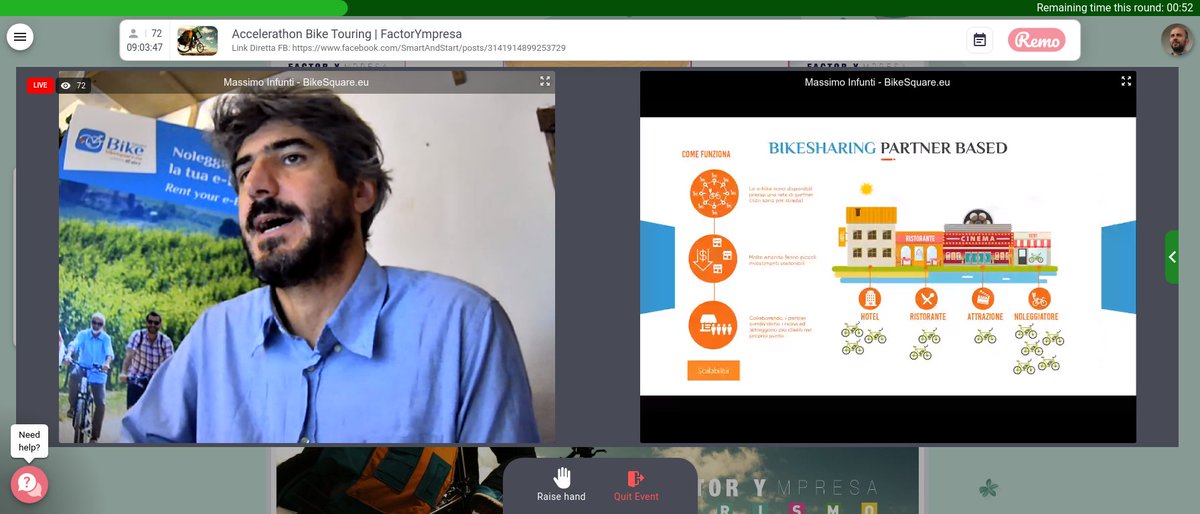Click the Come Funziona heading

pos(706,155)
